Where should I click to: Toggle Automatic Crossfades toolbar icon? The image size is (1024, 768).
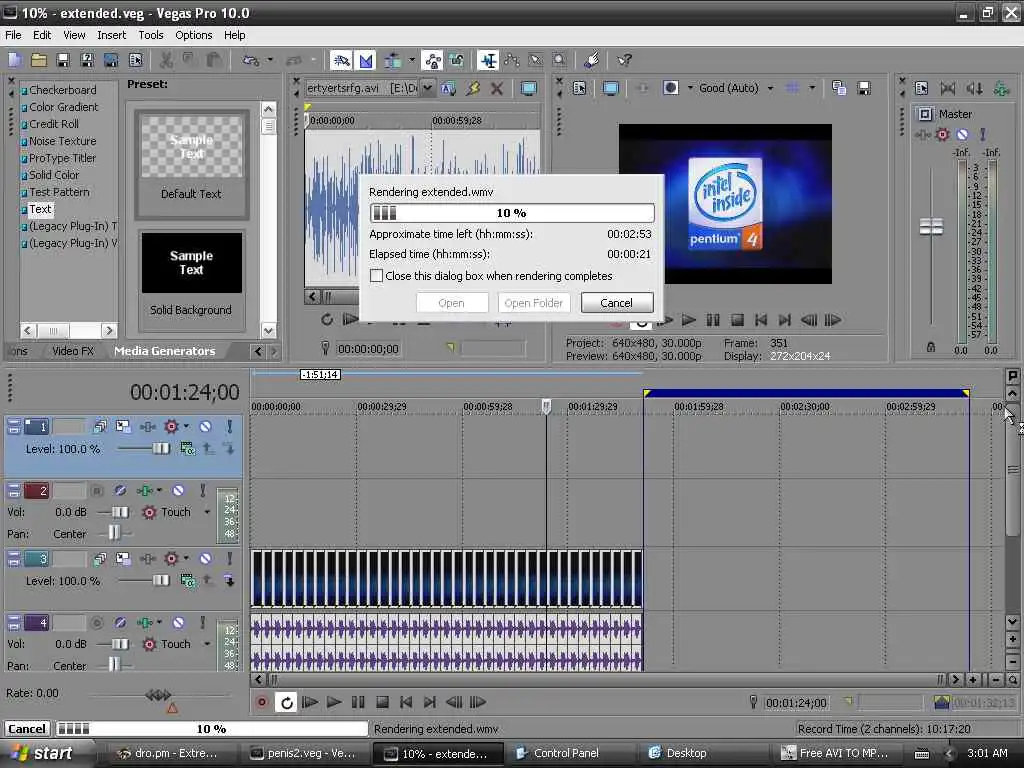[x=366, y=61]
